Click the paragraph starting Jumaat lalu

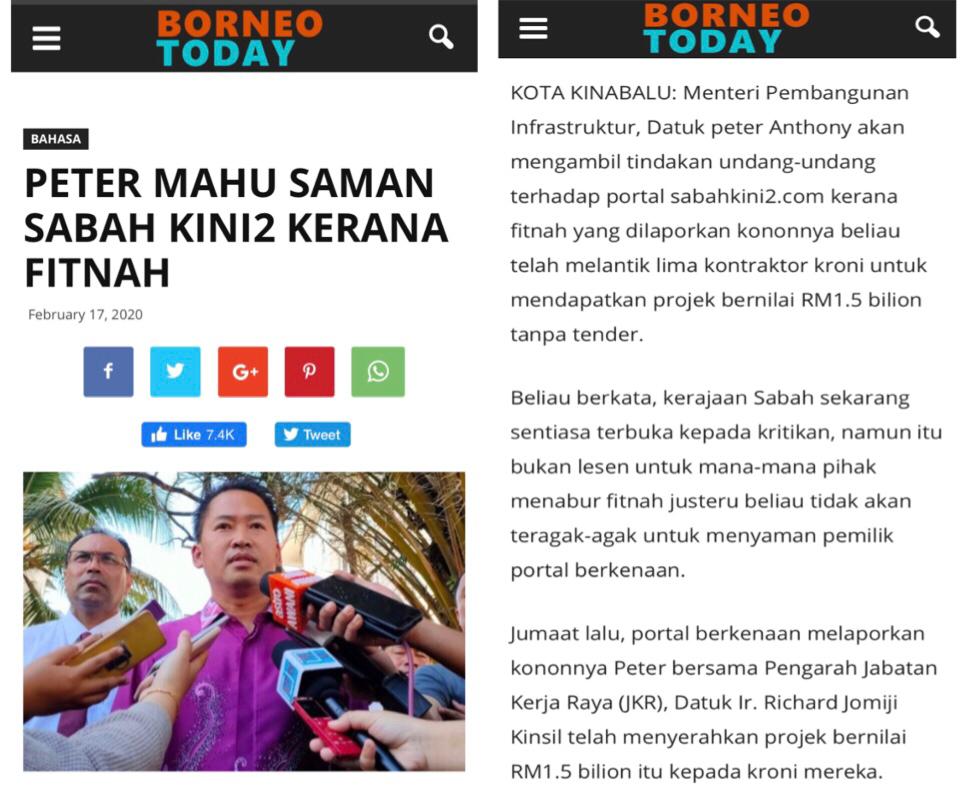click(724, 702)
